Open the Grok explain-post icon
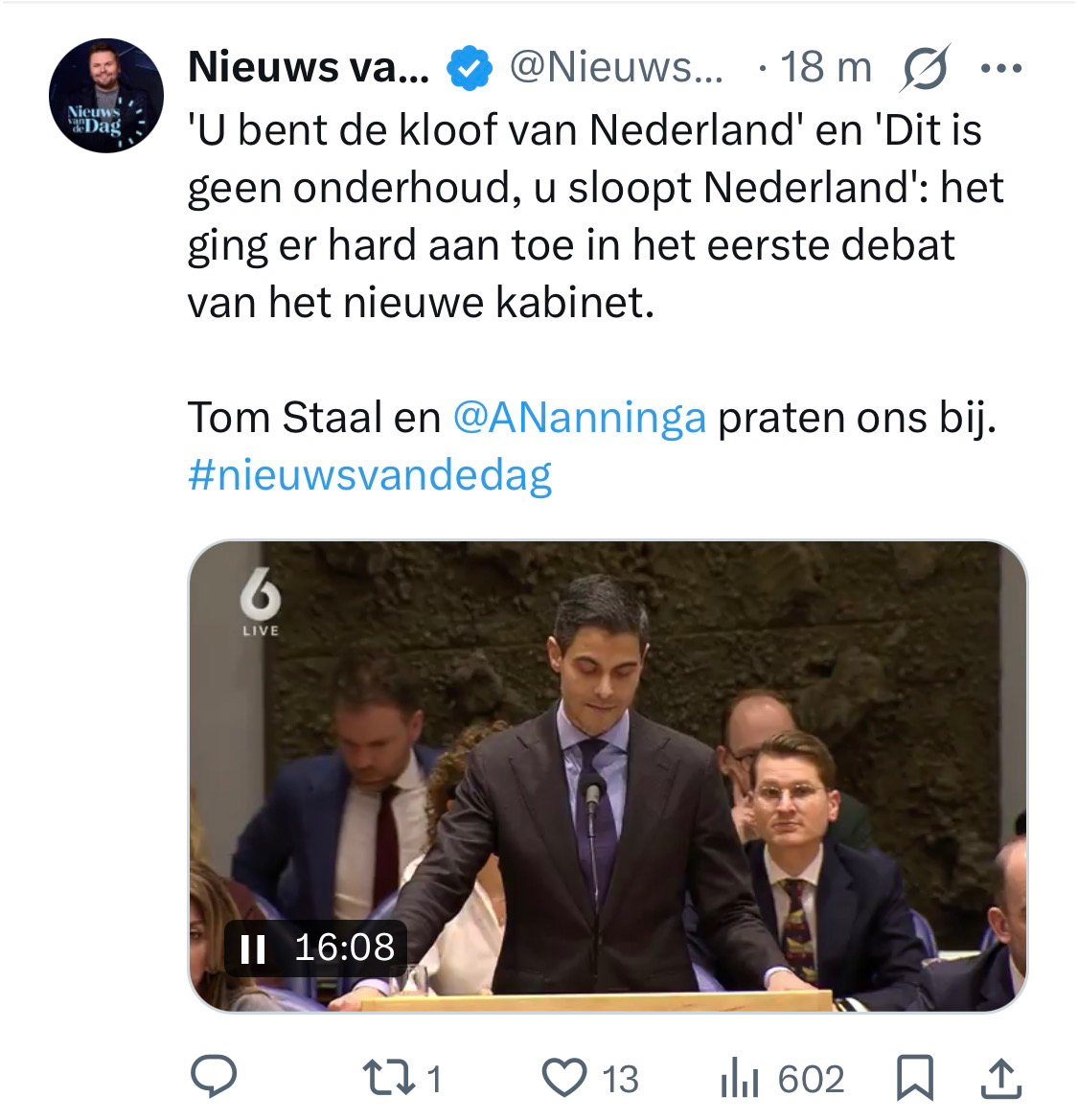Screen dimensions: 1078x1120 927,69
